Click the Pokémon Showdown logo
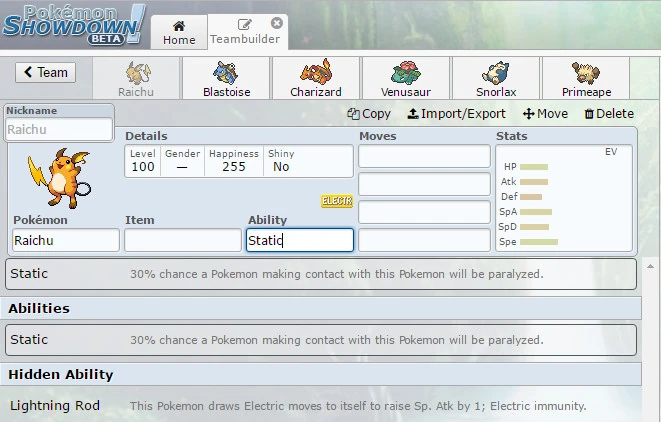 coord(73,24)
